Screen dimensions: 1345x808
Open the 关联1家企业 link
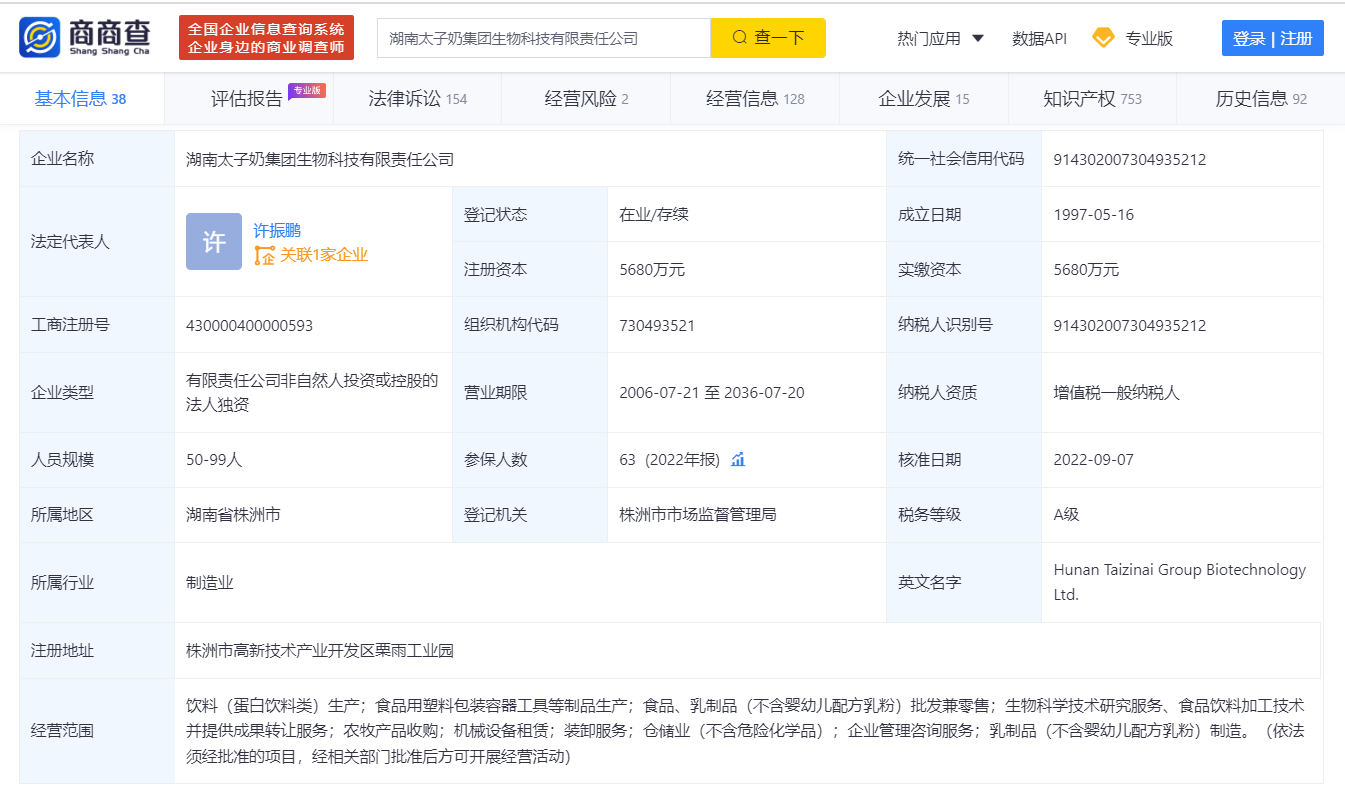coord(324,255)
